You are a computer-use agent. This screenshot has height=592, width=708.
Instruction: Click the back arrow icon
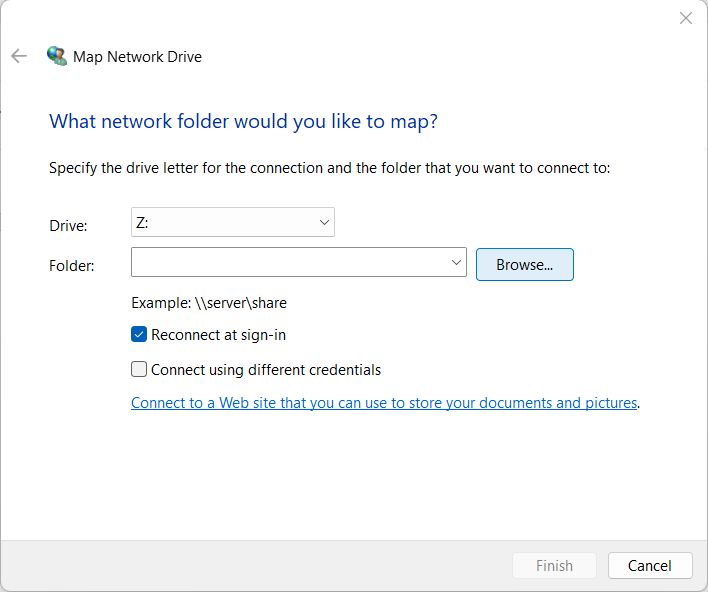click(x=18, y=56)
